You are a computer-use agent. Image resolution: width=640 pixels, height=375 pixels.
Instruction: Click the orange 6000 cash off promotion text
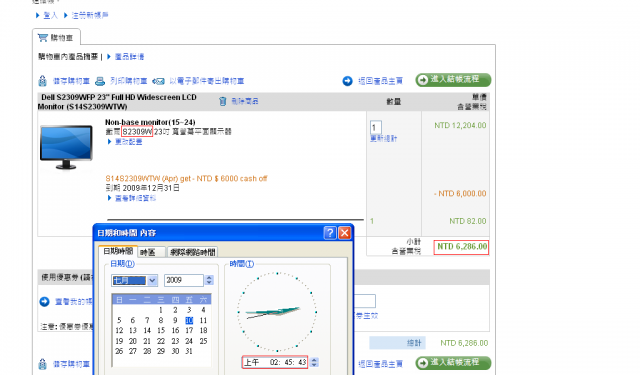point(186,179)
